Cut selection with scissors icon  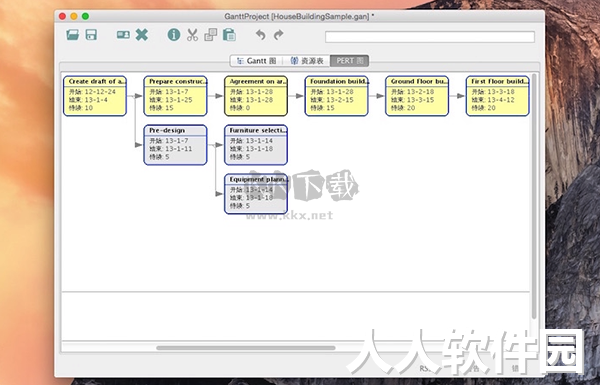pos(192,35)
